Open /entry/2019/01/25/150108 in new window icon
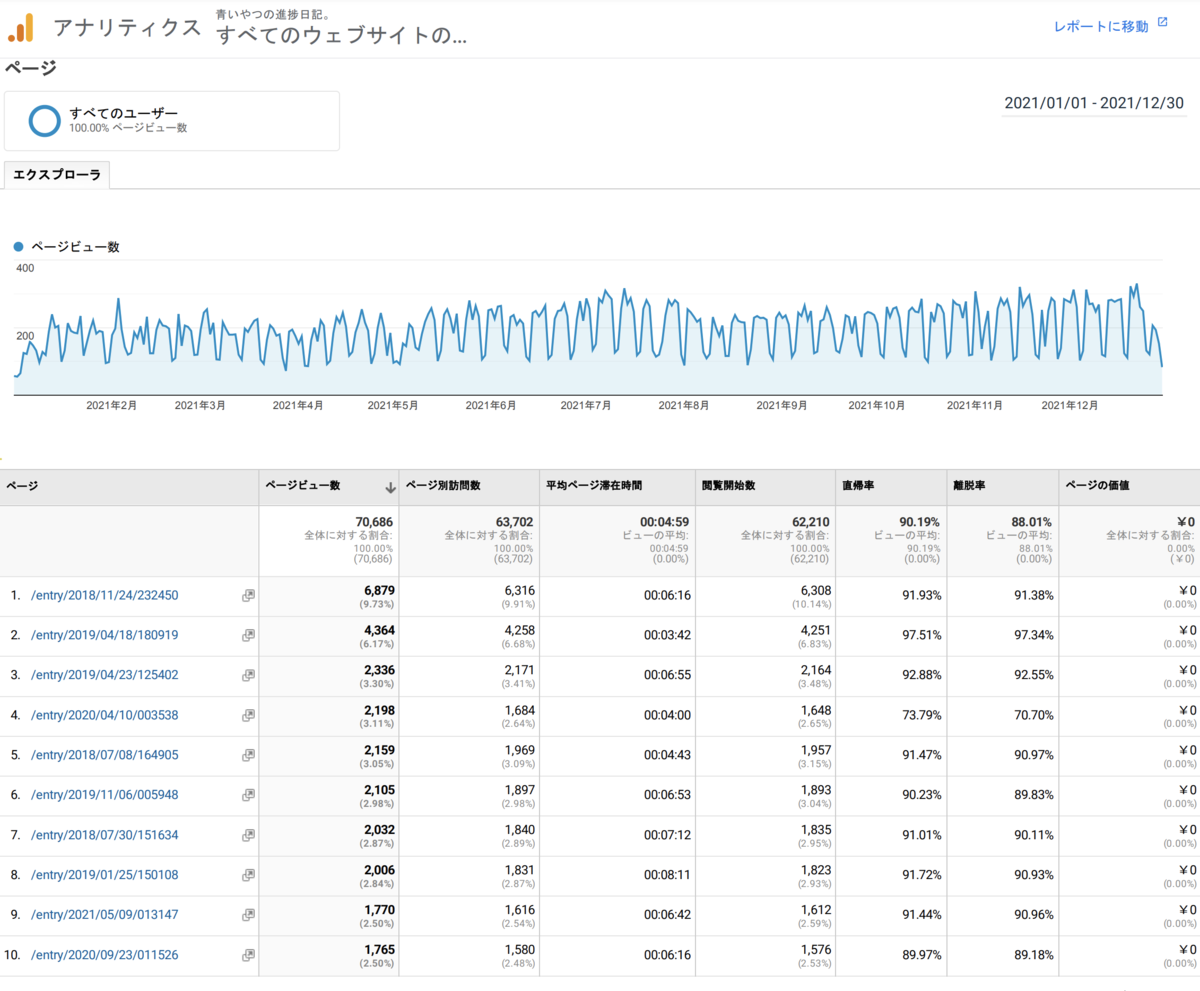The width and height of the screenshot is (1200, 991). (248, 875)
